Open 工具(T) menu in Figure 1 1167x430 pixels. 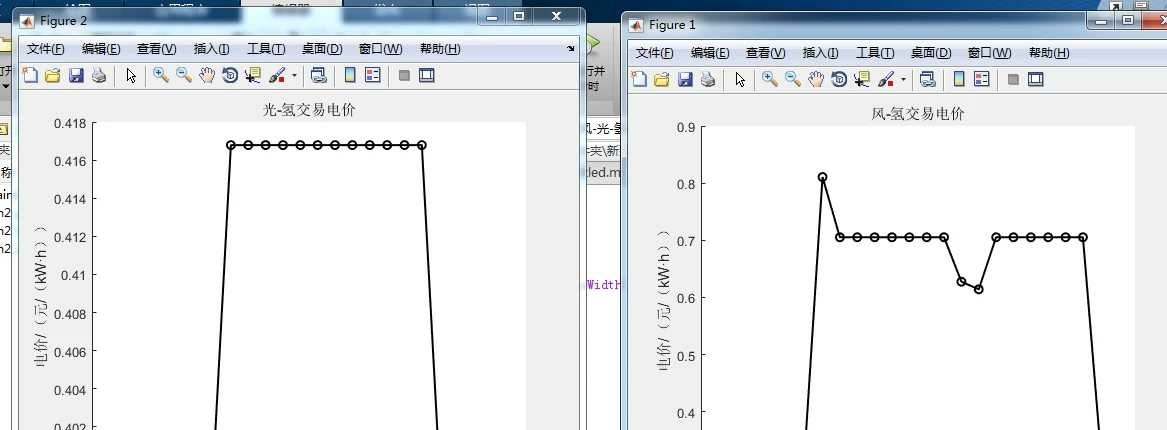point(875,53)
